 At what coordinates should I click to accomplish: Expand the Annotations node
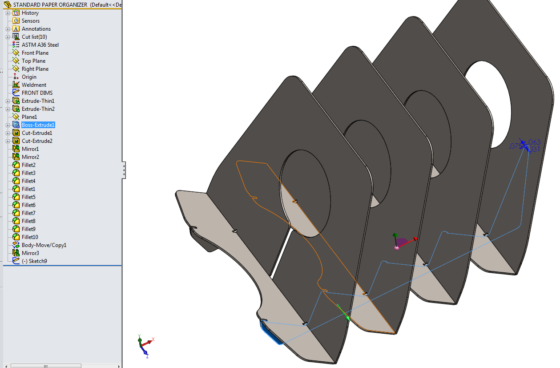coord(8,29)
